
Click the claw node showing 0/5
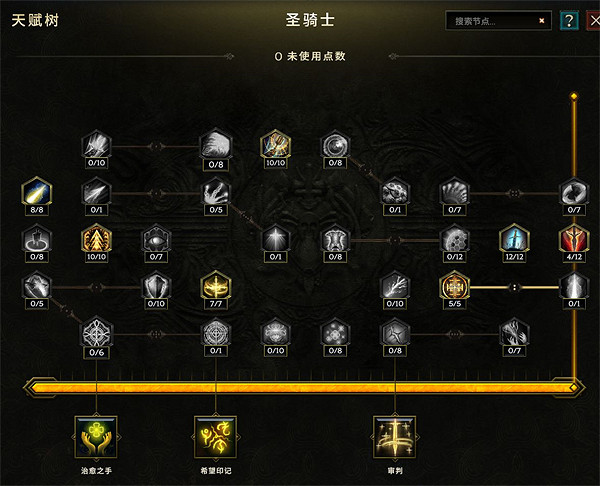216,192
